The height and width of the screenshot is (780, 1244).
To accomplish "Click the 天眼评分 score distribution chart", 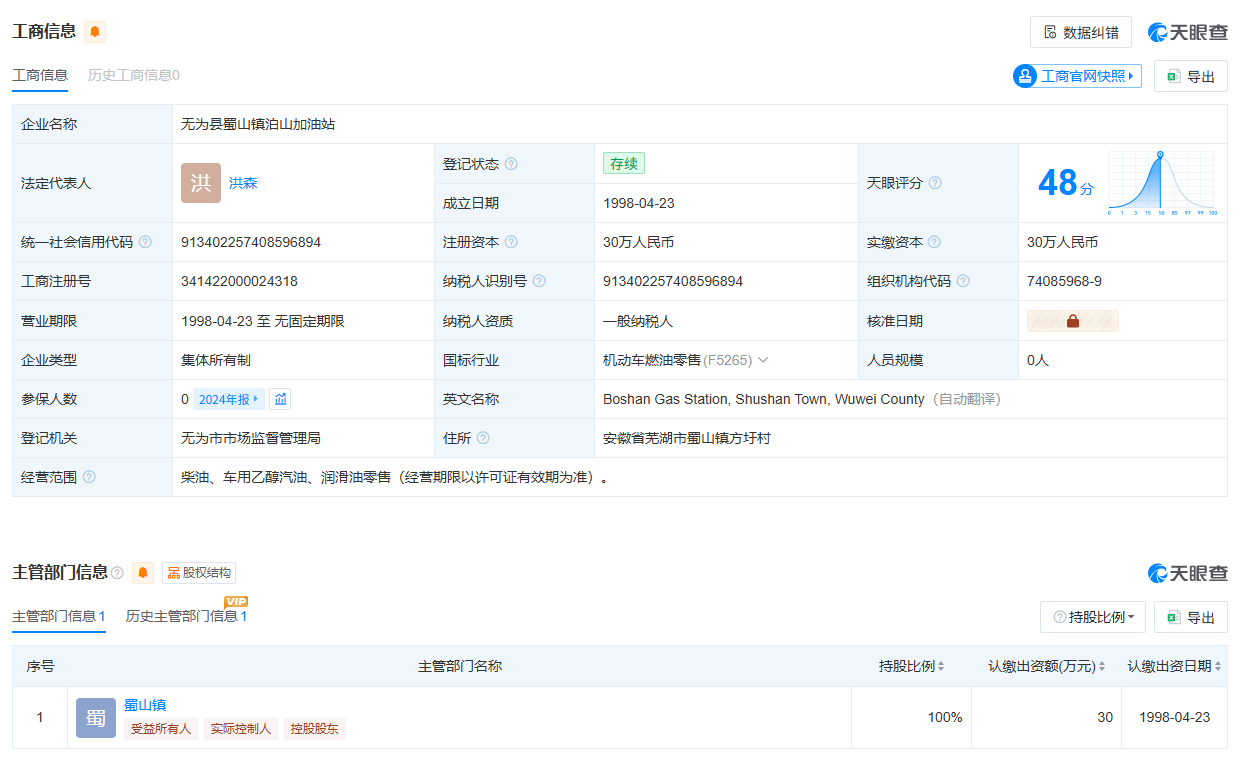I will pyautogui.click(x=1161, y=183).
